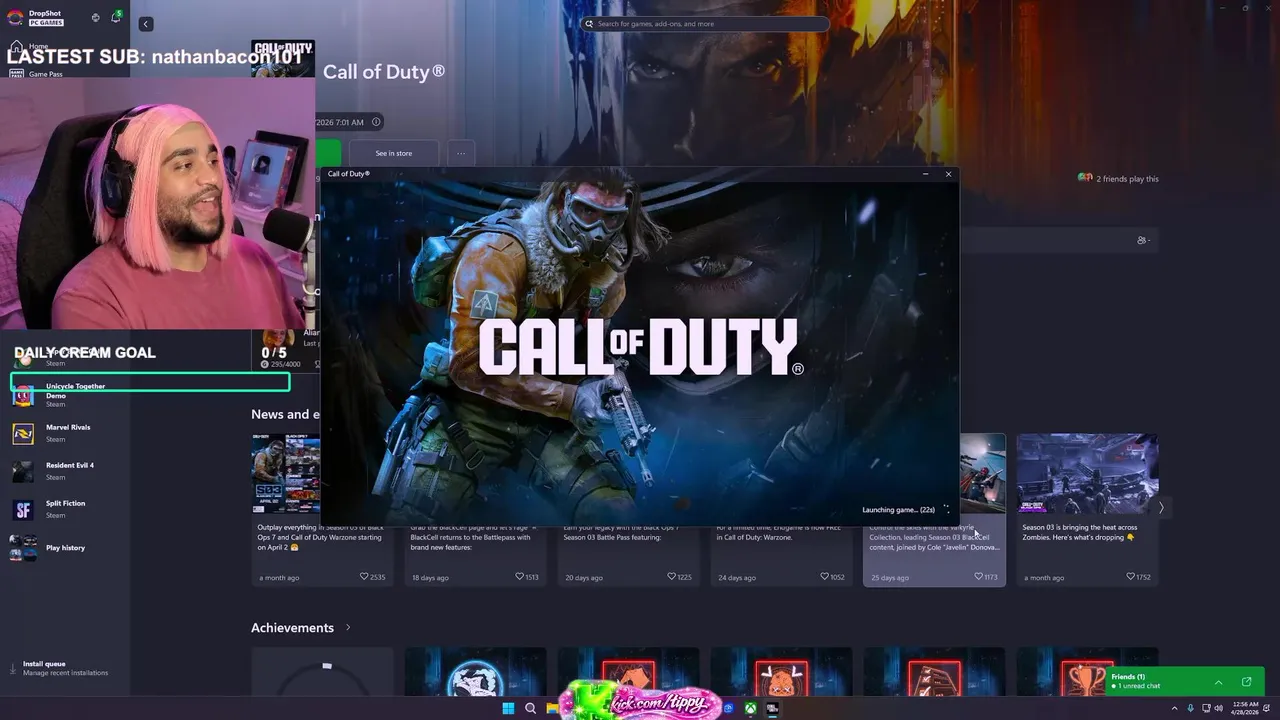Click the microphone tray icon

pos(1190,708)
